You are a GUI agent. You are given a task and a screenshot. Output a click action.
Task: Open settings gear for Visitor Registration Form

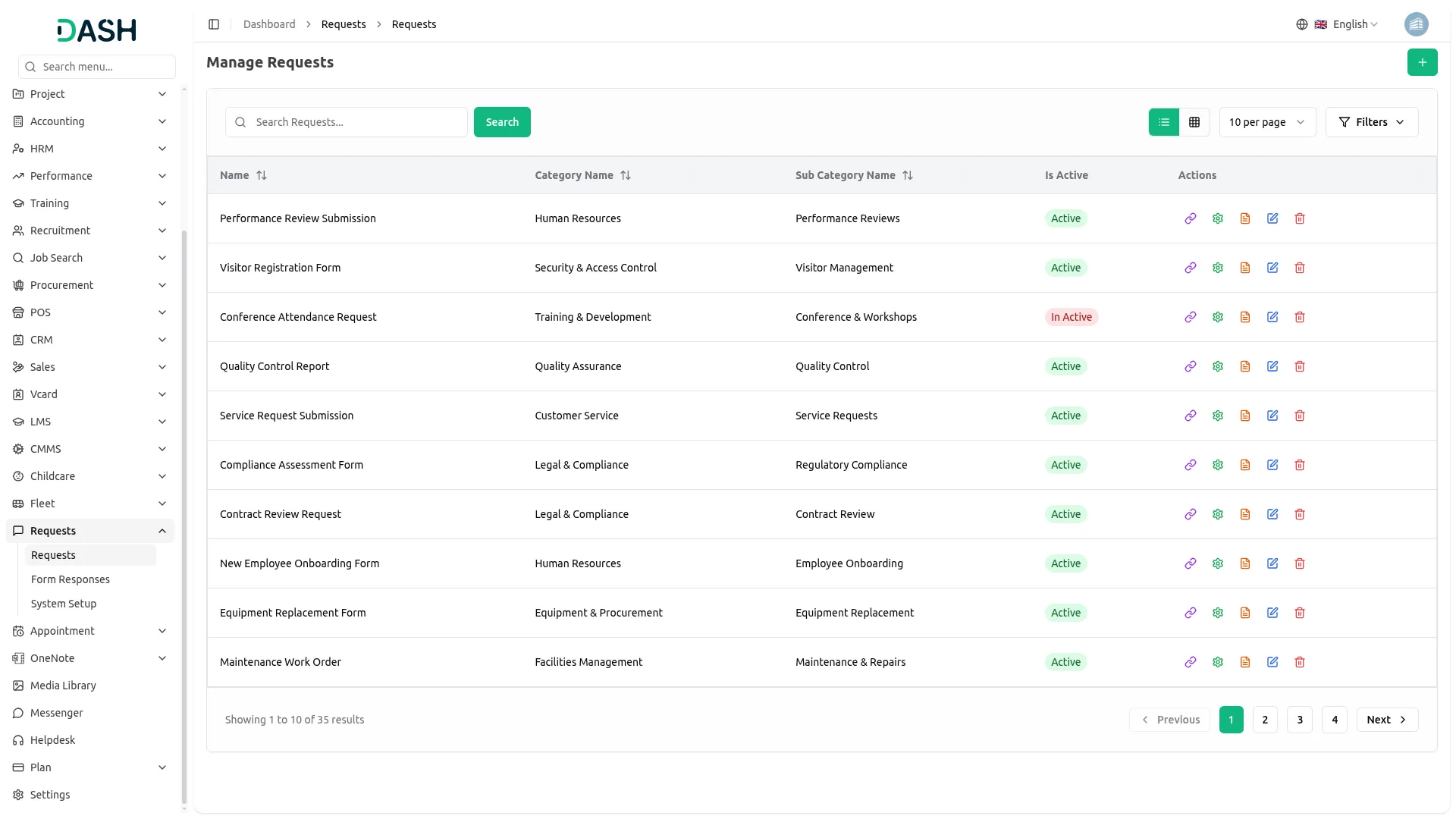(x=1218, y=268)
